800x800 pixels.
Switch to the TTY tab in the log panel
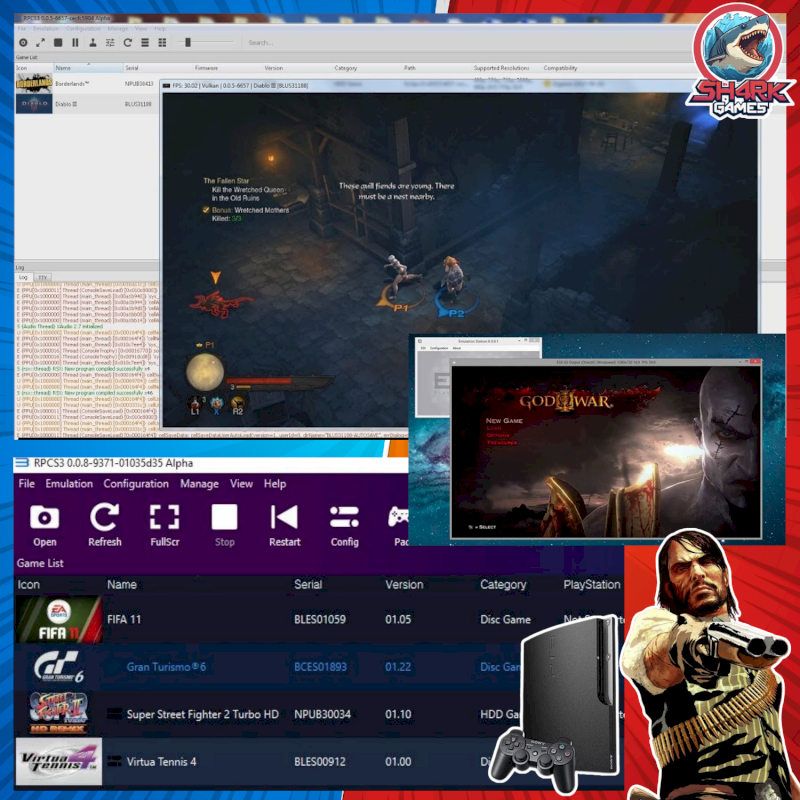(43, 278)
